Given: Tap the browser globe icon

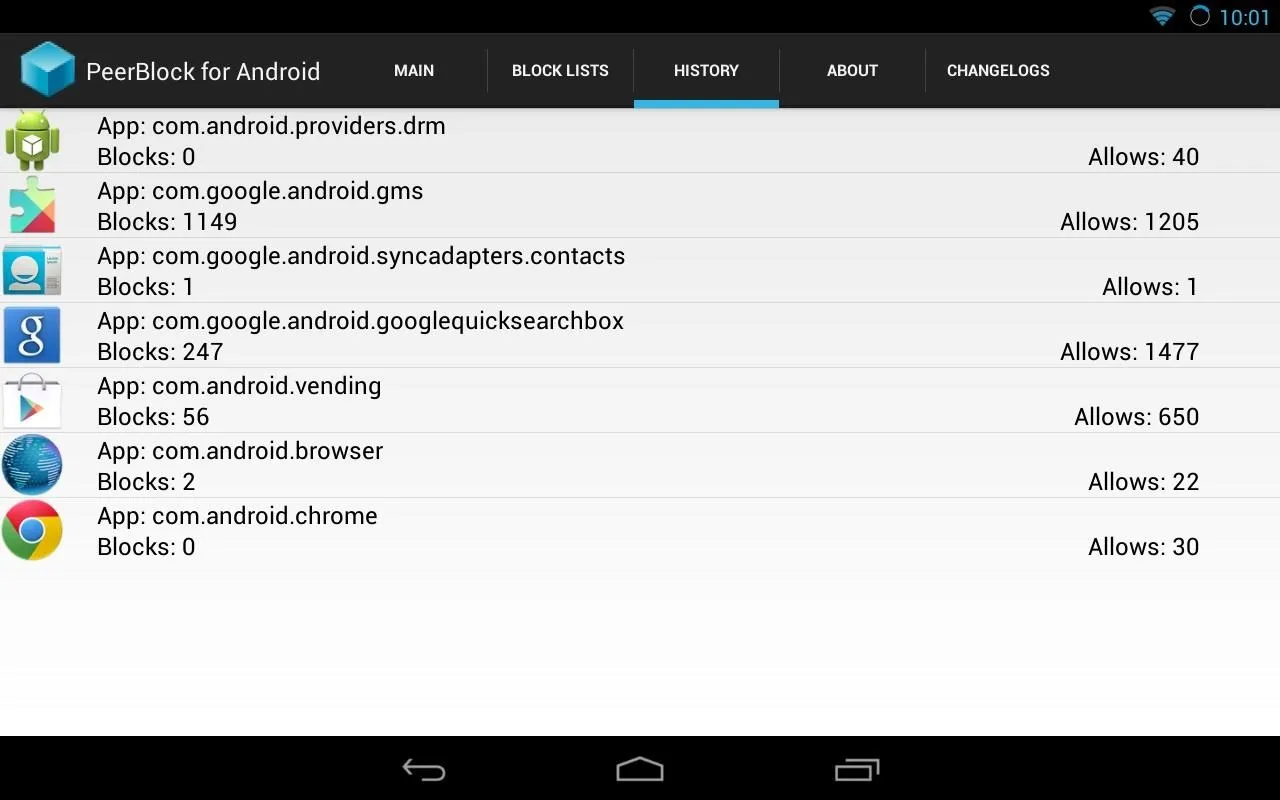Looking at the screenshot, I should point(32,465).
